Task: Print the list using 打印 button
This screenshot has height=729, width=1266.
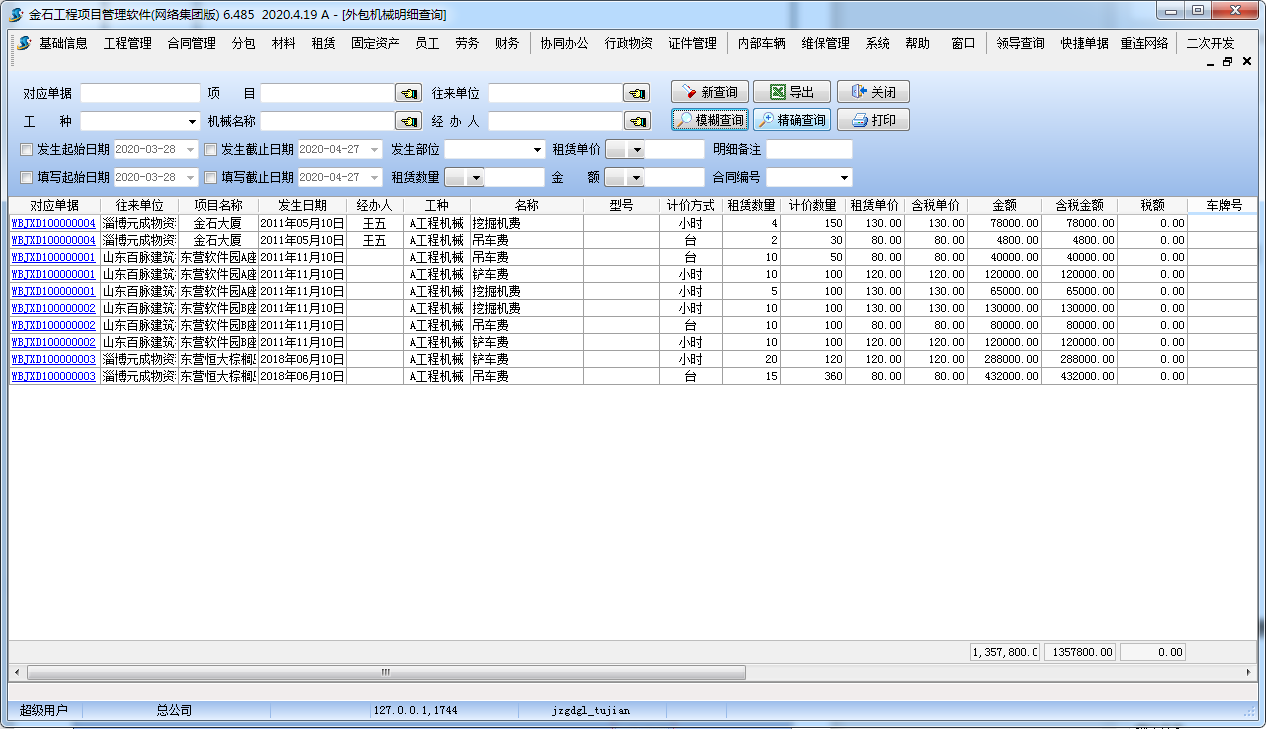Action: (x=872, y=120)
